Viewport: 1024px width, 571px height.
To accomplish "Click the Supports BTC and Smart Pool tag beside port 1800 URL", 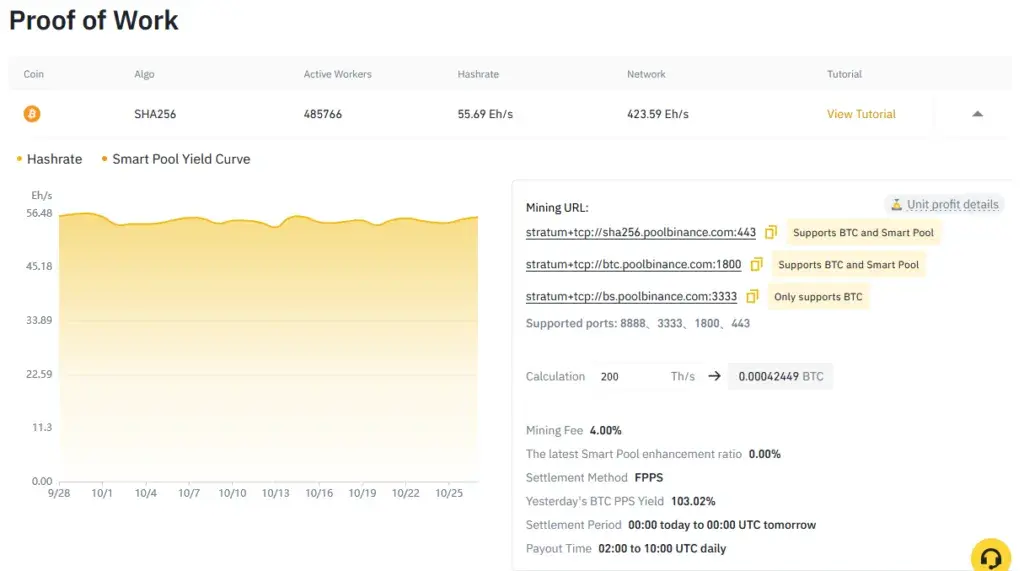I will tap(848, 265).
